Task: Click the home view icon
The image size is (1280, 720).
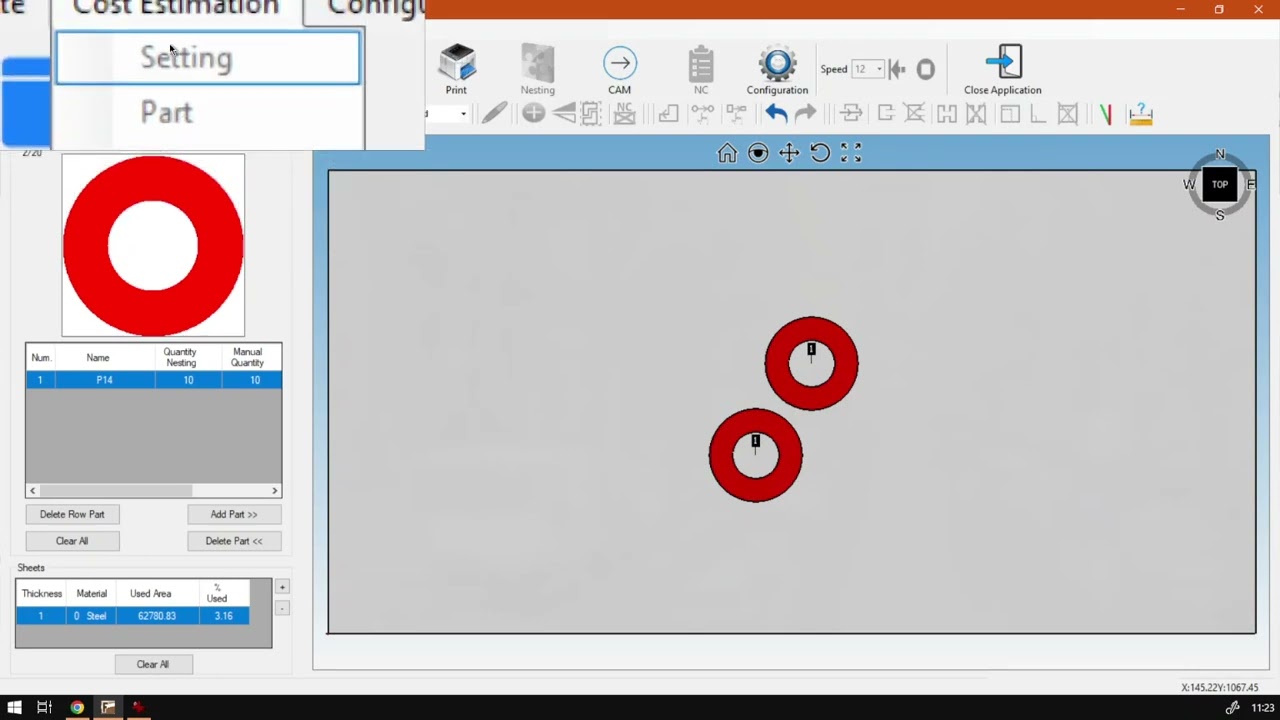Action: coord(727,153)
